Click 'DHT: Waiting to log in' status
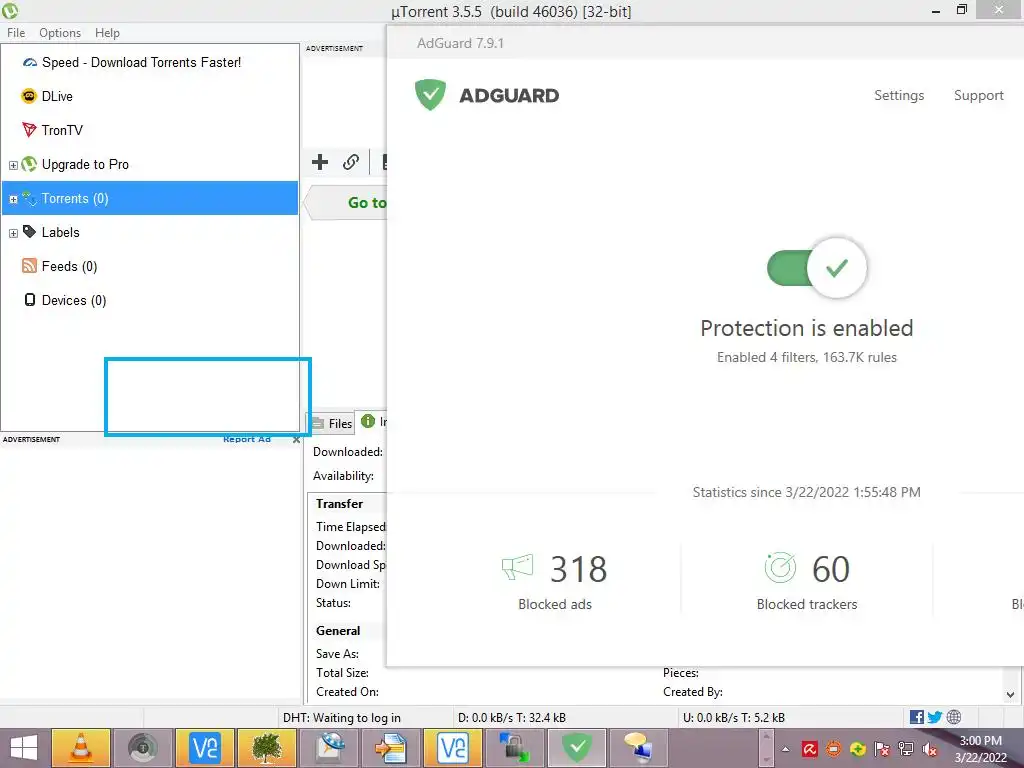 point(342,718)
